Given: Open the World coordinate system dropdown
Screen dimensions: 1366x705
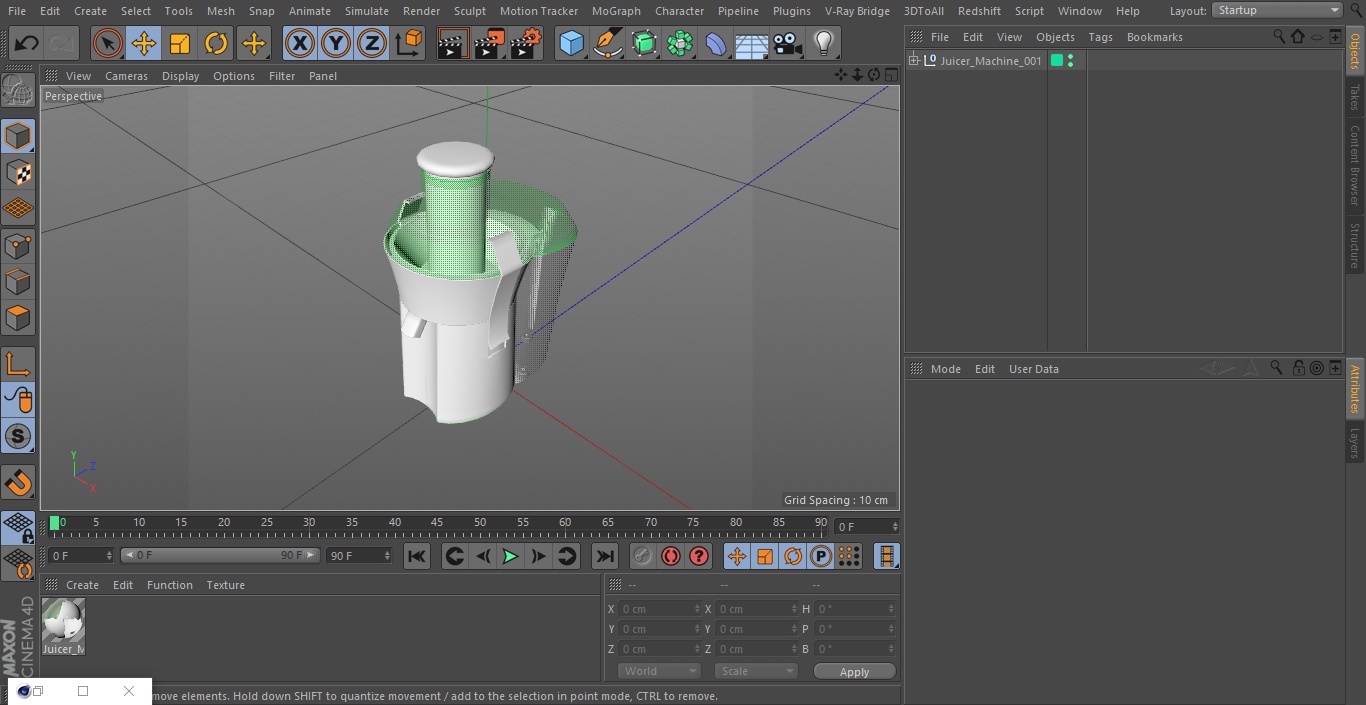Looking at the screenshot, I should (659, 671).
